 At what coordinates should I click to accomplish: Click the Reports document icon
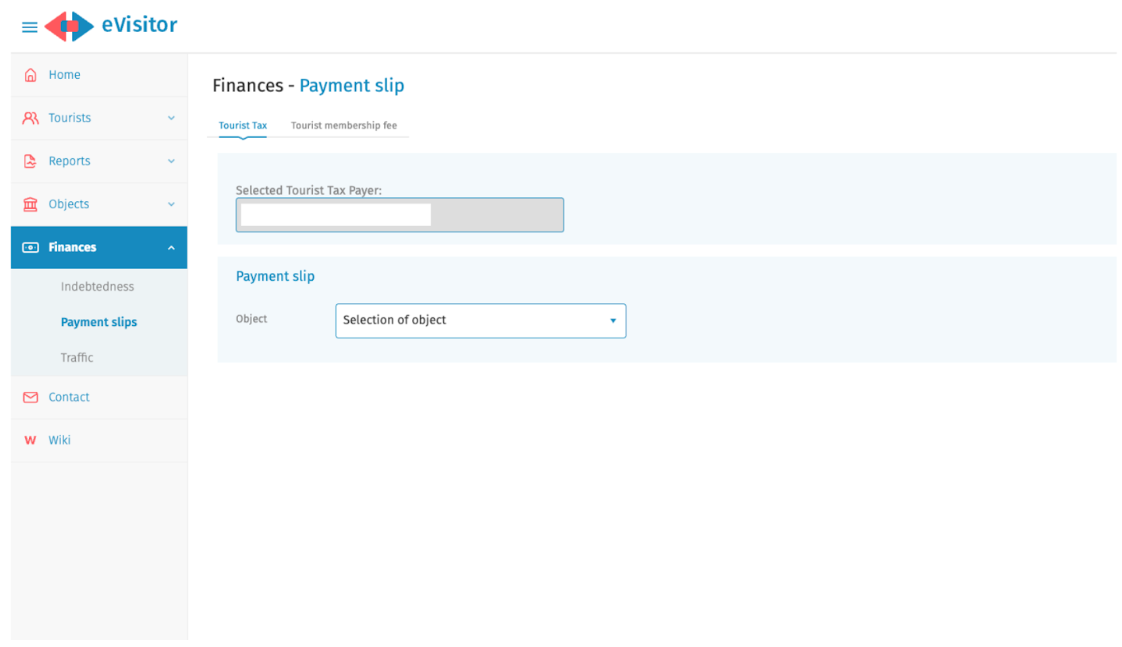click(30, 161)
